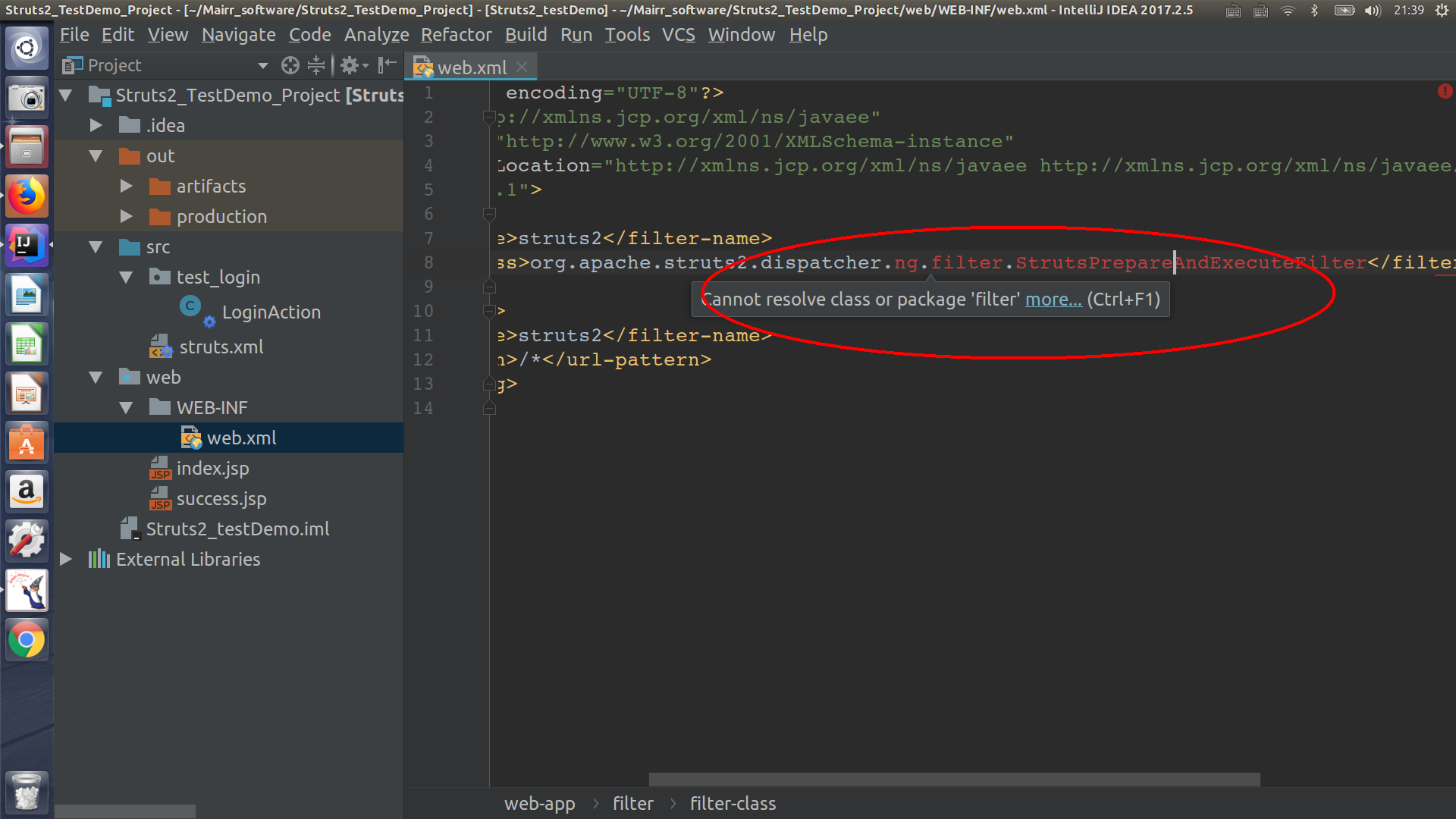Hide the Project tool window
Viewport: 1456px width, 819px height.
click(x=388, y=65)
